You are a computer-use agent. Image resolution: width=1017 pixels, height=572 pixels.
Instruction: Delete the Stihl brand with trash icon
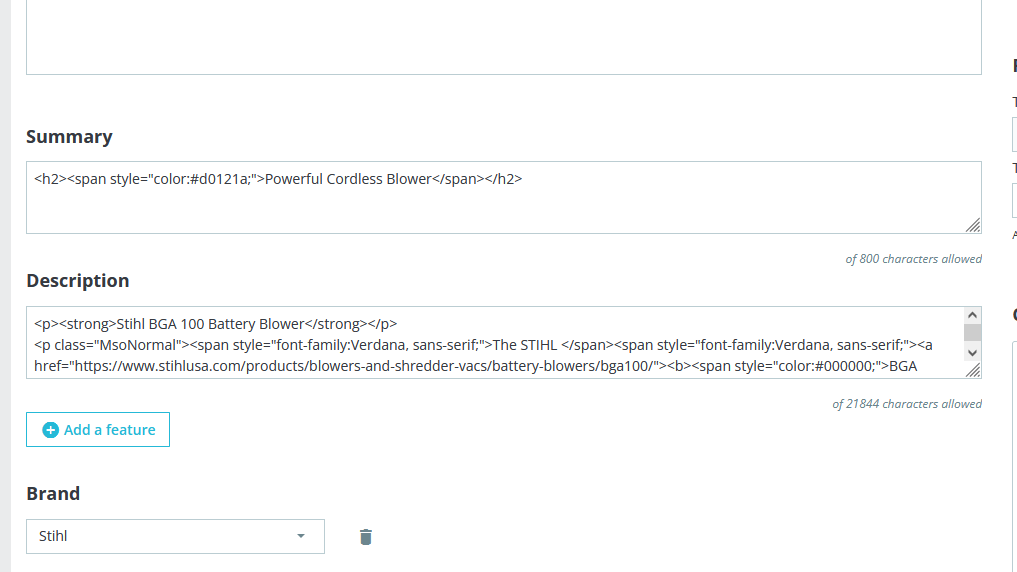pos(366,537)
